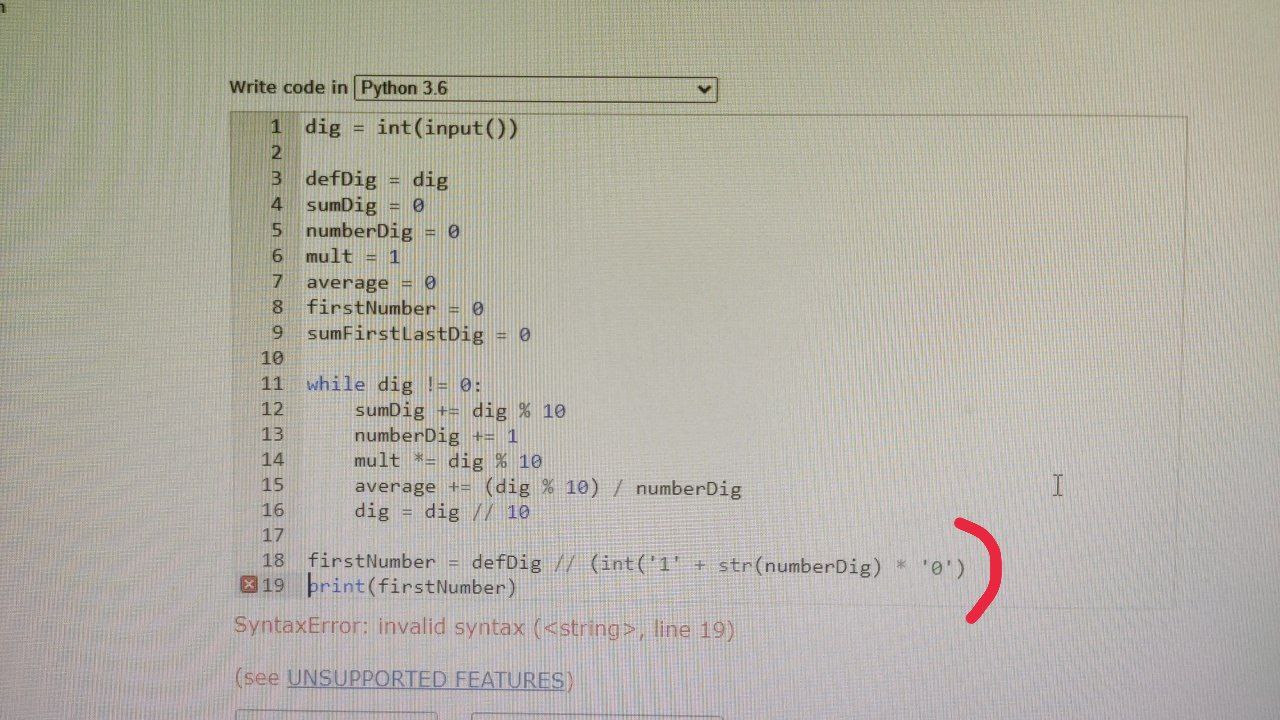1280x720 pixels.
Task: Click the line 'numberDig = 0'
Action: (x=382, y=231)
